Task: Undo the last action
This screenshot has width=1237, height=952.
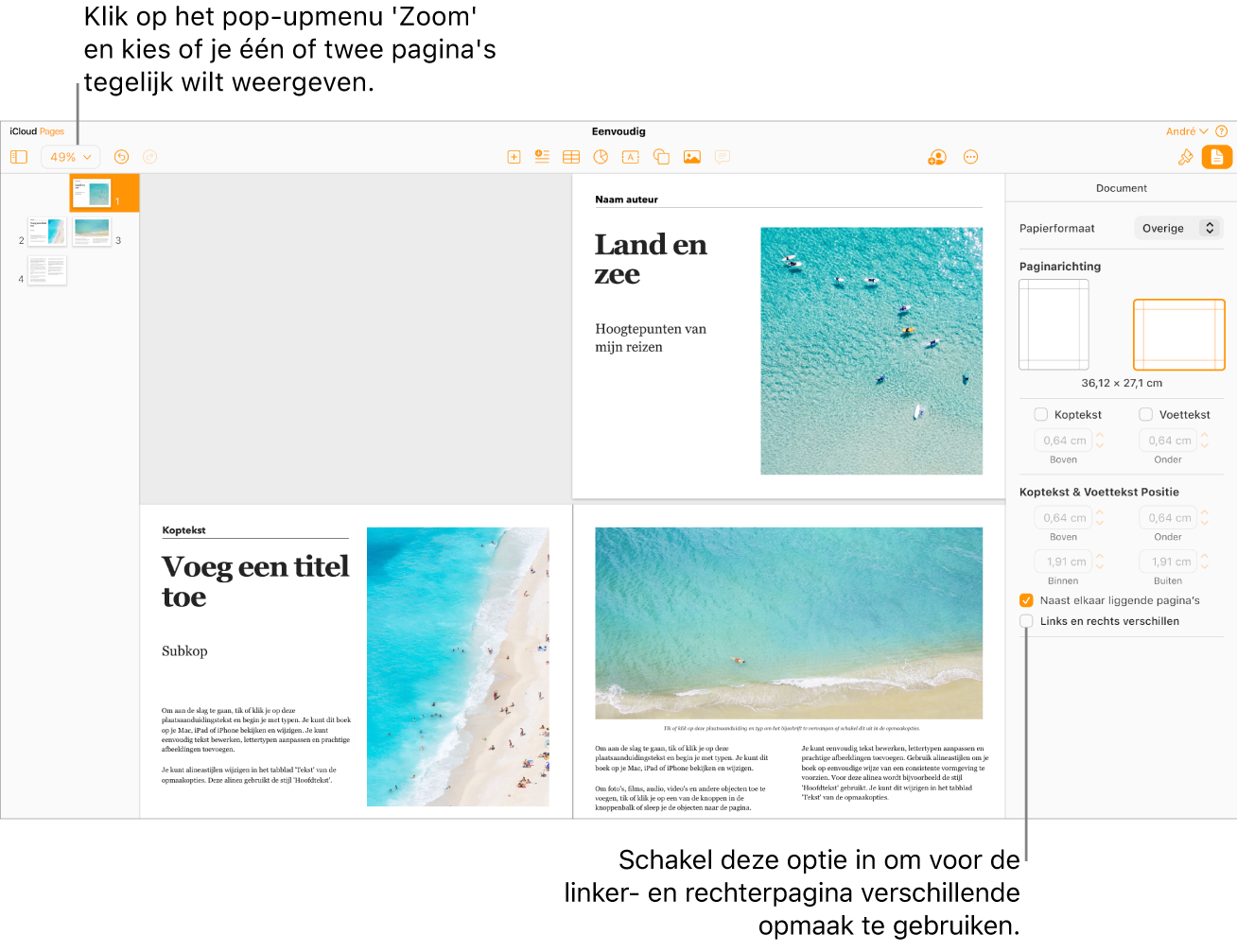Action: [121, 157]
